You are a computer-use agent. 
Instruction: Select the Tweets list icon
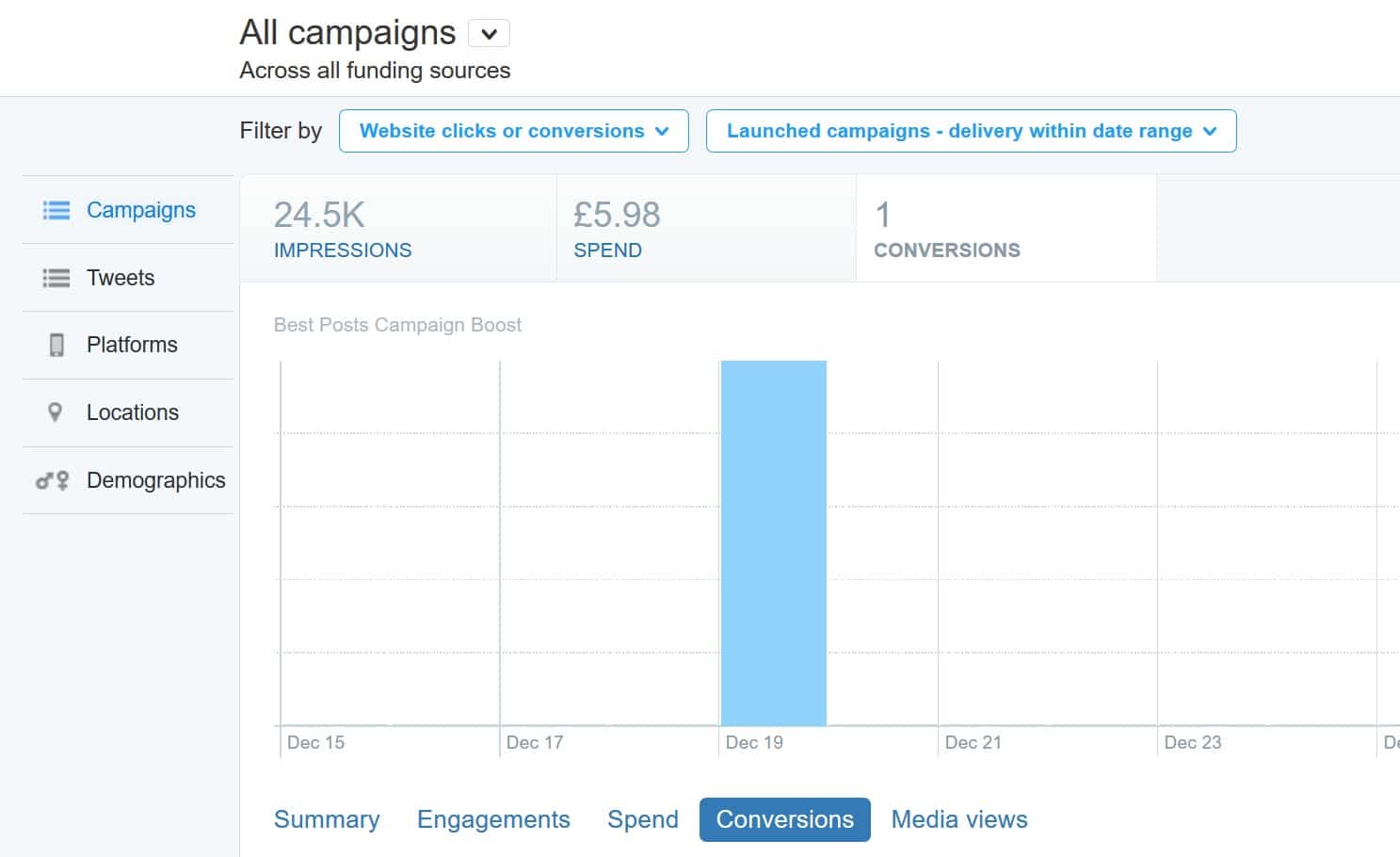[x=56, y=278]
